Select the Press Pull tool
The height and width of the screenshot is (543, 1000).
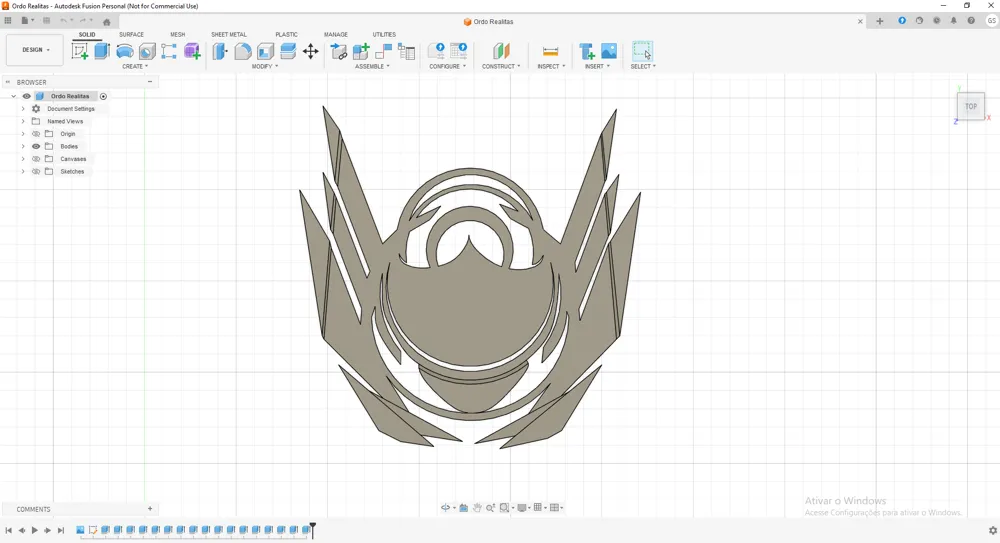pyautogui.click(x=220, y=51)
